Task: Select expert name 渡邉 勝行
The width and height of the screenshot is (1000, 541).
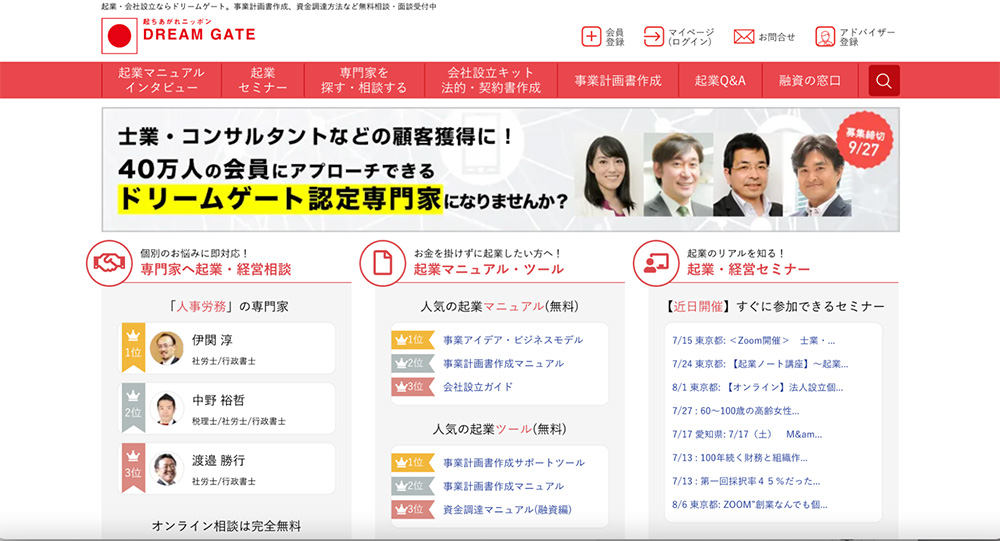Action: [x=219, y=461]
